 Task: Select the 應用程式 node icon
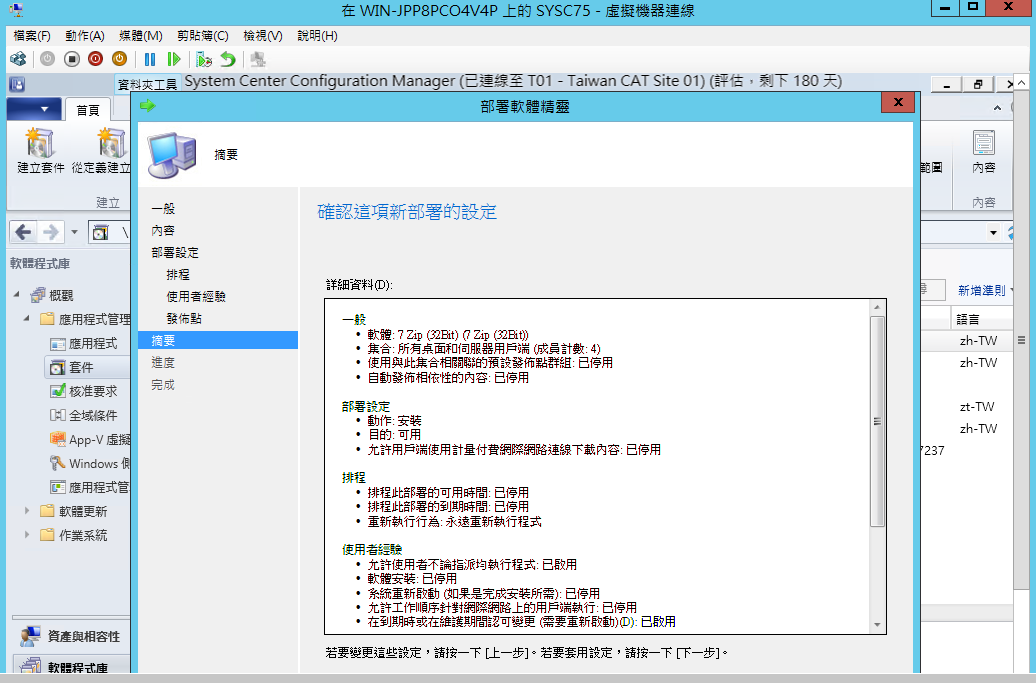(x=58, y=343)
